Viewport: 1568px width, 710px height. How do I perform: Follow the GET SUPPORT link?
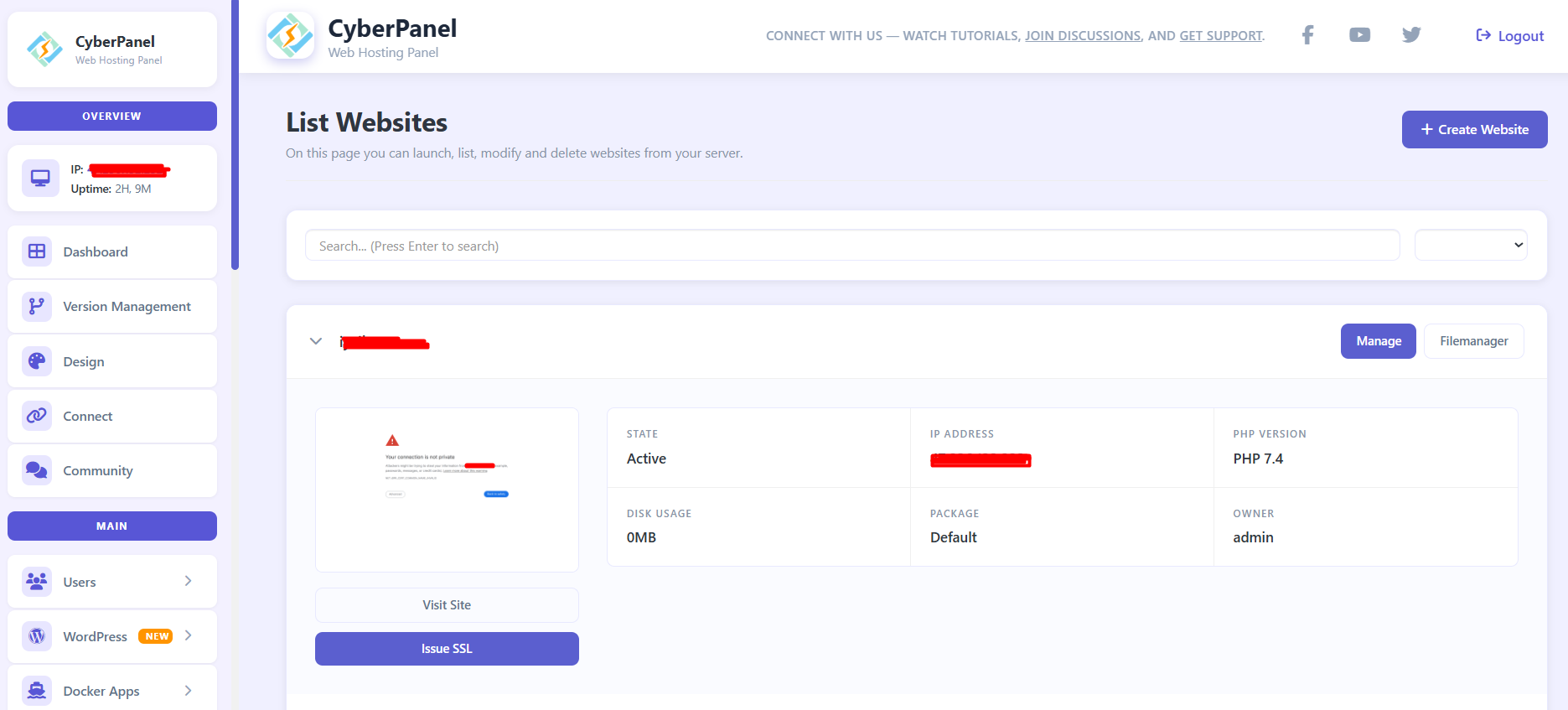point(1221,36)
